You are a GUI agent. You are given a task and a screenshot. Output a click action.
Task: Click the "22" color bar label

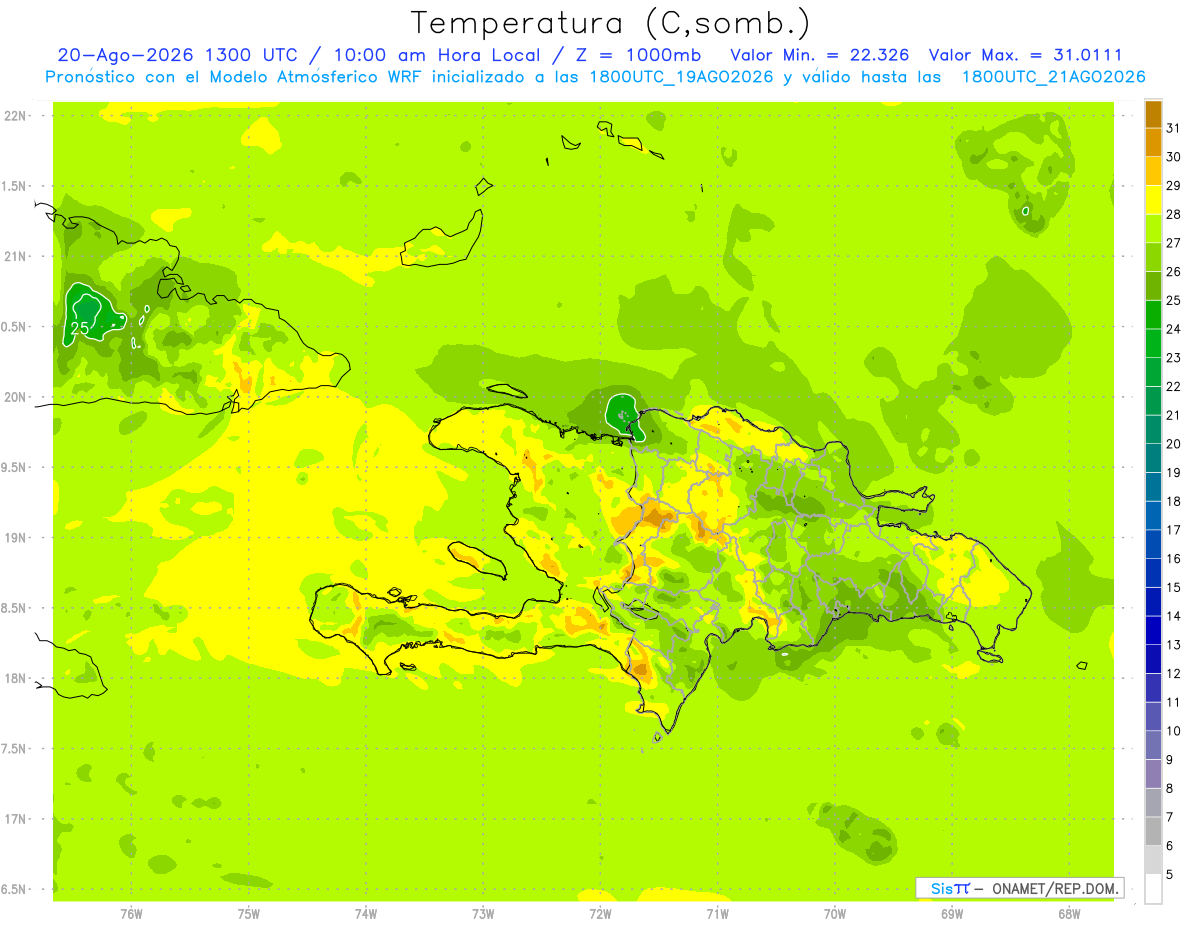[x=1174, y=387]
